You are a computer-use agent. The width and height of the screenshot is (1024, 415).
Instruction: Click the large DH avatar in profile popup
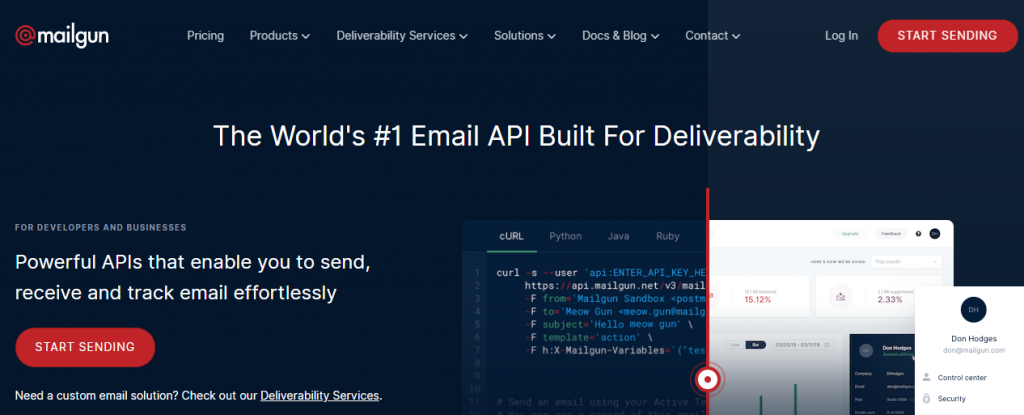tap(973, 310)
